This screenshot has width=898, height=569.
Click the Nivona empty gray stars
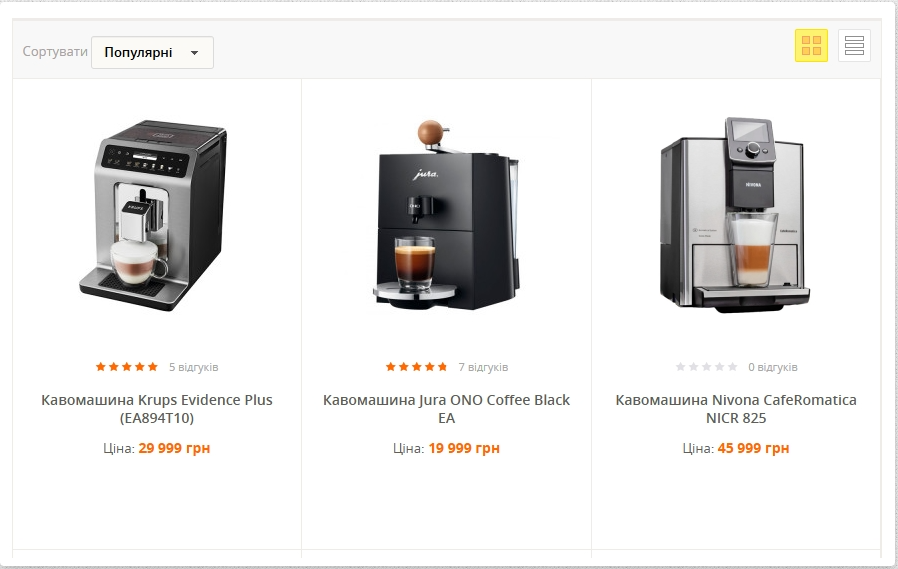(x=706, y=366)
